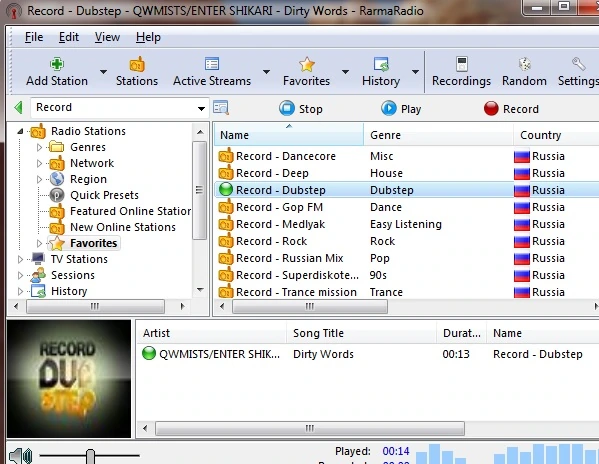599x464 pixels.
Task: Click the Quick Presets icon in tree
Action: point(57,195)
